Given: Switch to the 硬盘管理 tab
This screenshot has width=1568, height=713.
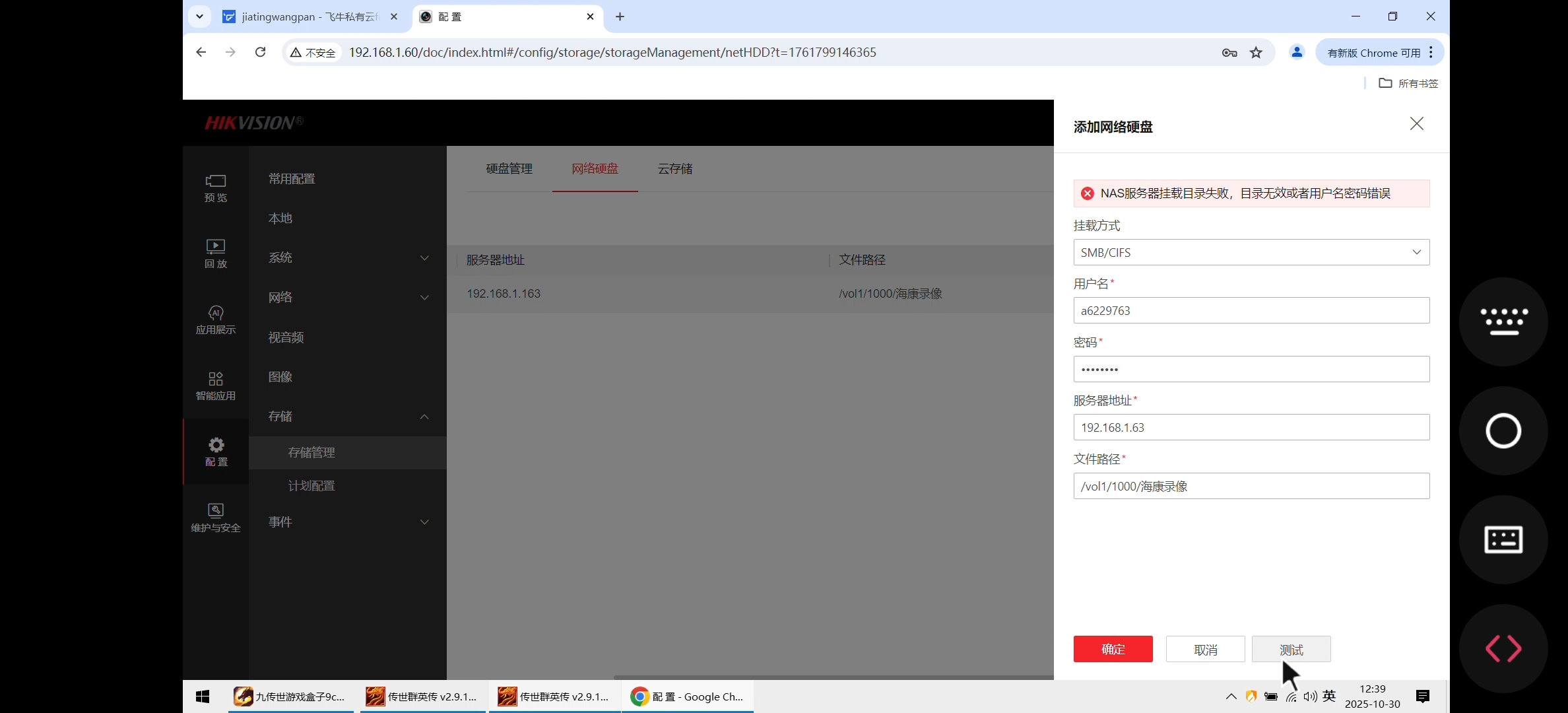Looking at the screenshot, I should [x=509, y=168].
